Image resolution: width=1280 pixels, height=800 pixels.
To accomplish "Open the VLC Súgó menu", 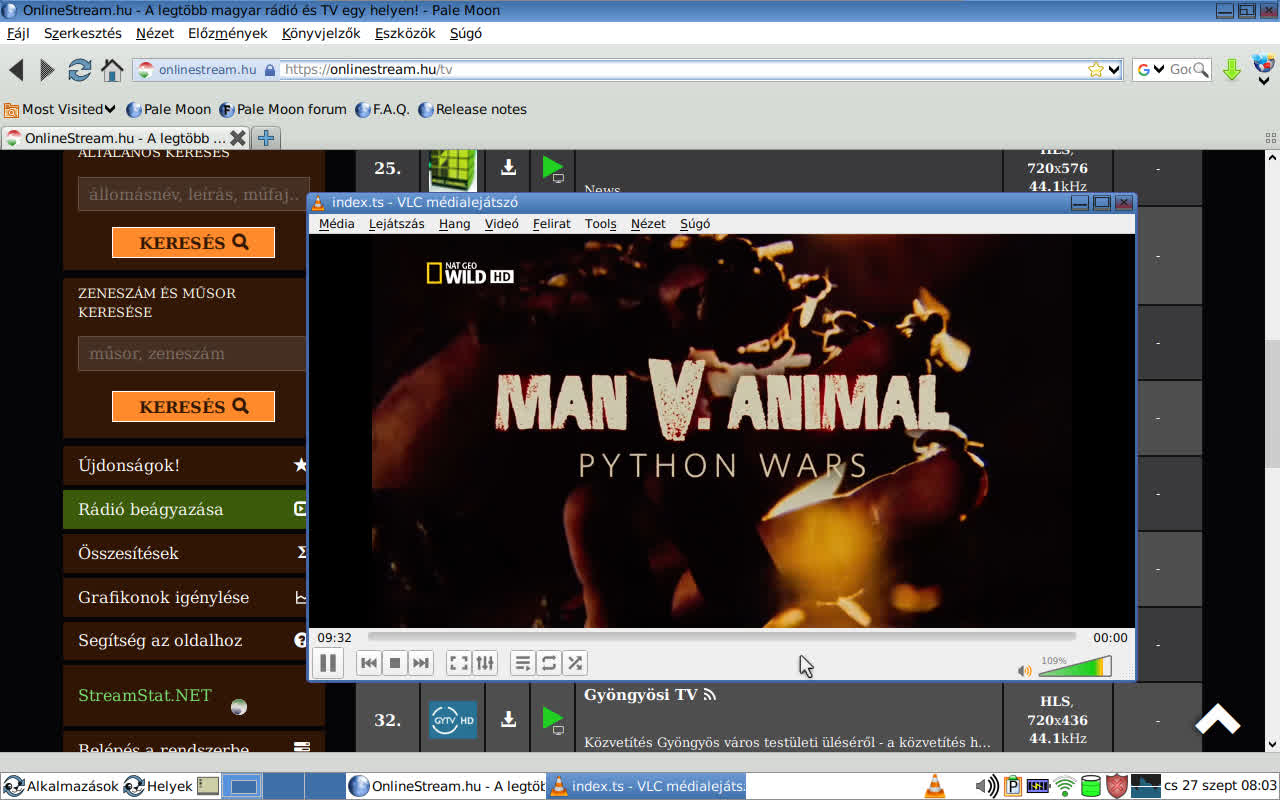I will (695, 224).
